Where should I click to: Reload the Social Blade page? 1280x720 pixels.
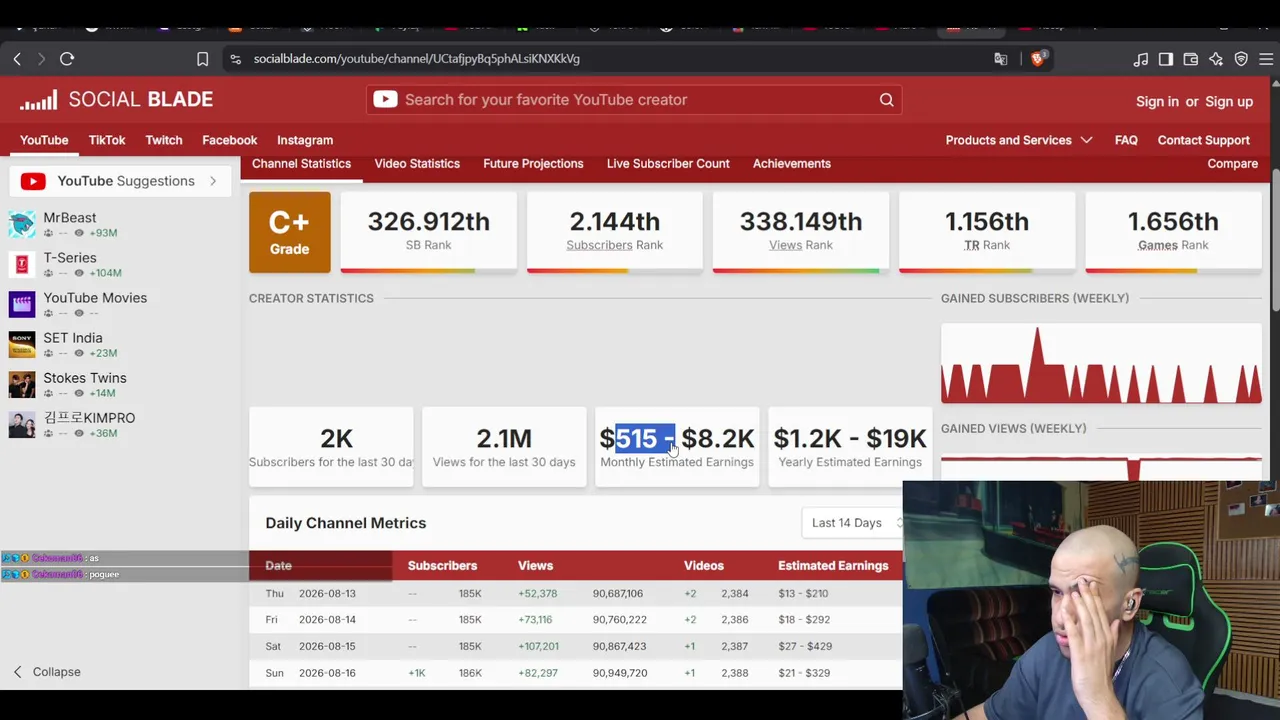pyautogui.click(x=67, y=59)
